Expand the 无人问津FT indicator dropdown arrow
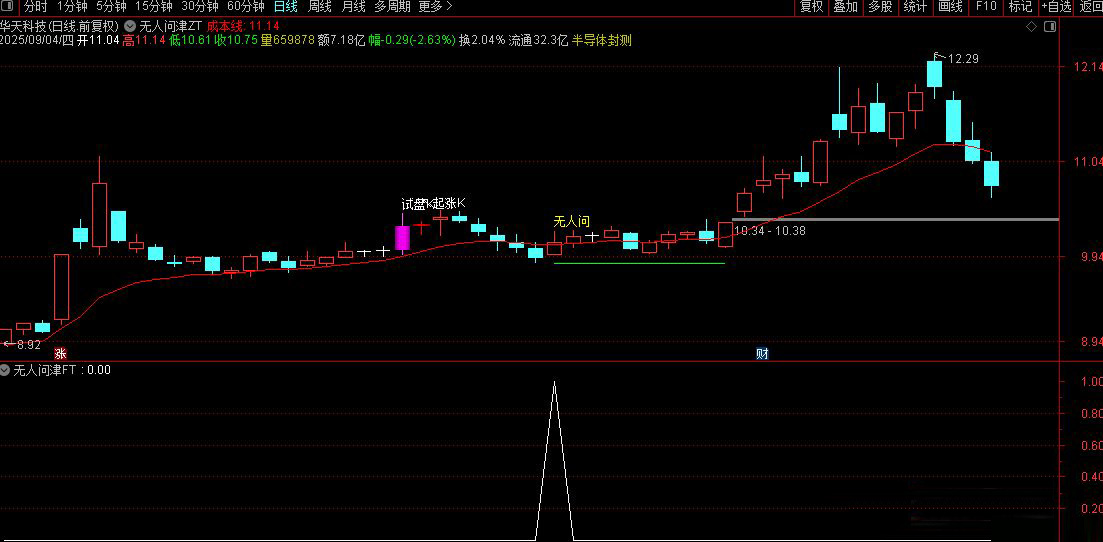The height and width of the screenshot is (542, 1103). click(x=6, y=370)
